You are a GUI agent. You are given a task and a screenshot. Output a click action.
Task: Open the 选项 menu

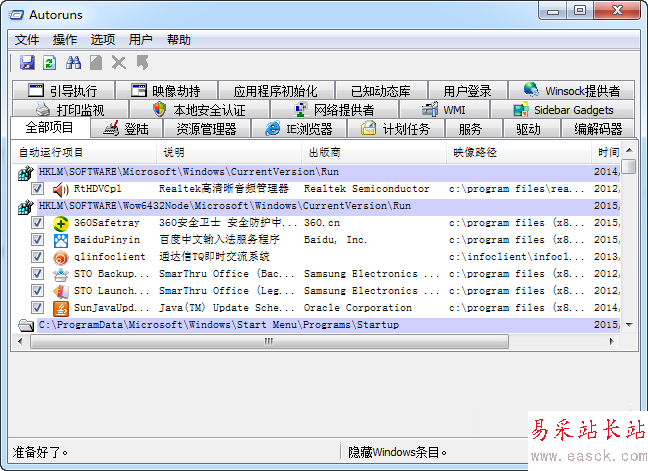(103, 40)
